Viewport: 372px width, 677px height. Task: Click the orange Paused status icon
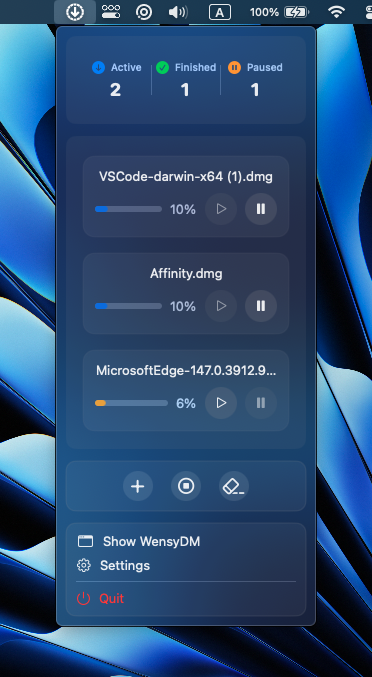234,67
